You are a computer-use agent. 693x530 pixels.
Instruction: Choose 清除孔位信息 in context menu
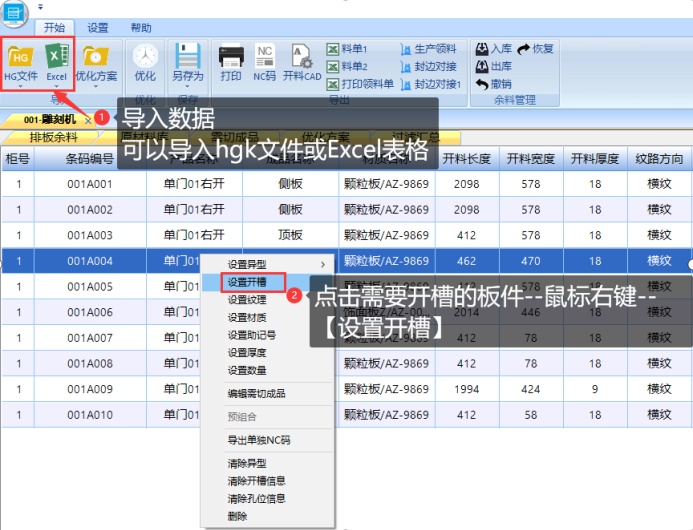coord(256,499)
